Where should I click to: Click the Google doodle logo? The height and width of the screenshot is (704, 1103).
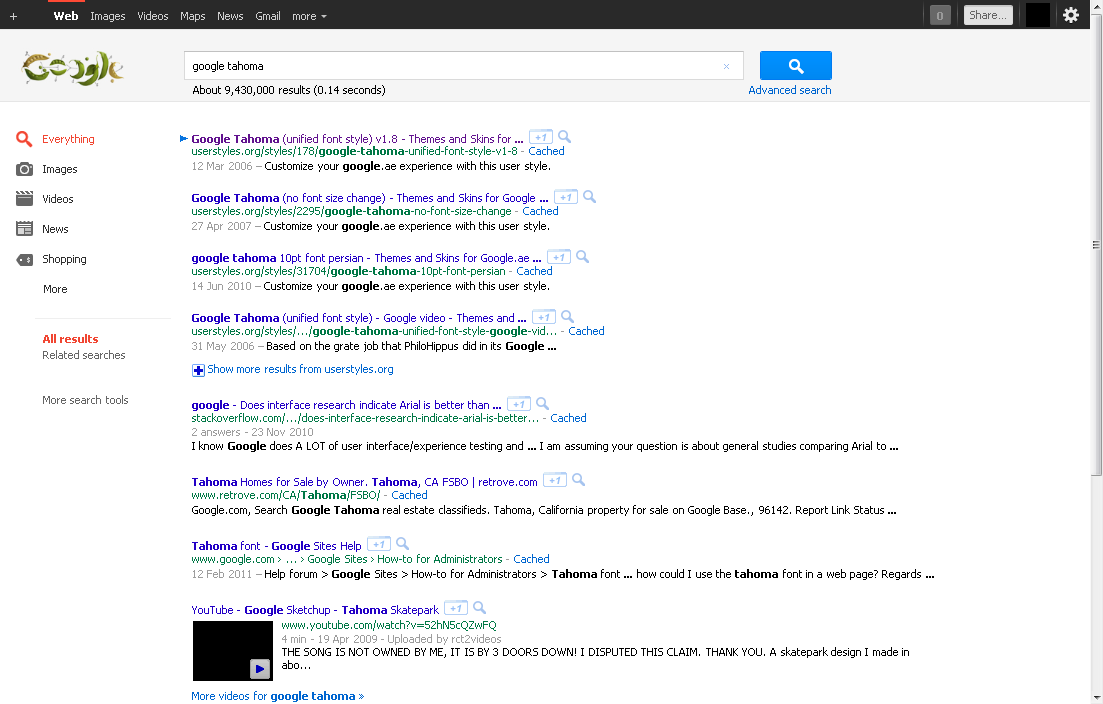pos(72,68)
